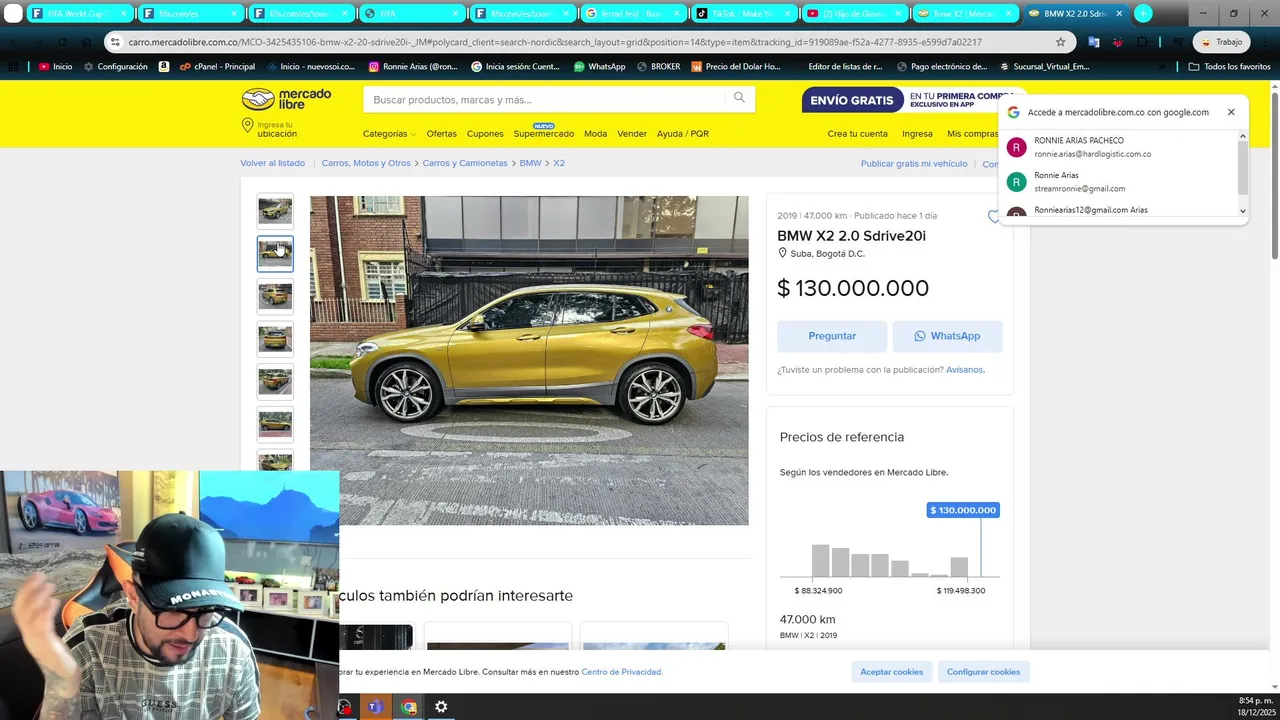
Task: Click the YouTube Inicio bookmark
Action: 56,67
